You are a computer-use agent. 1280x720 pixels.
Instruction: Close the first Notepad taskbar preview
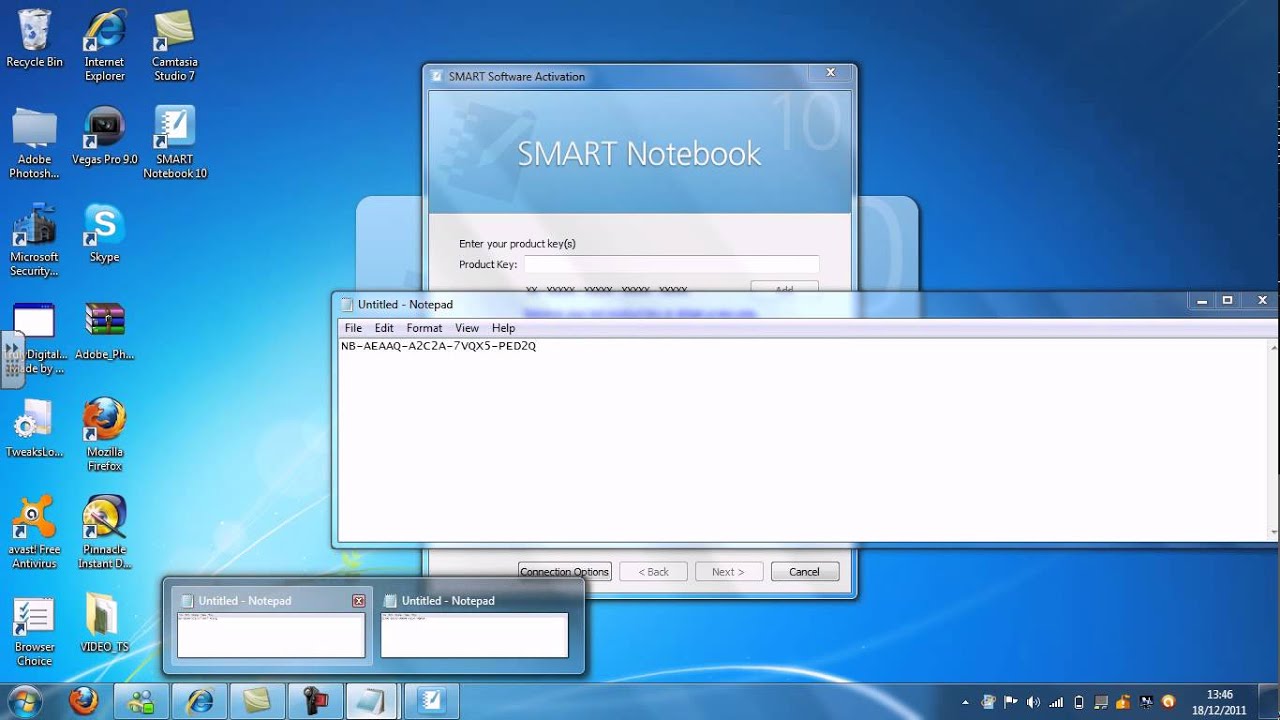pyautogui.click(x=359, y=601)
